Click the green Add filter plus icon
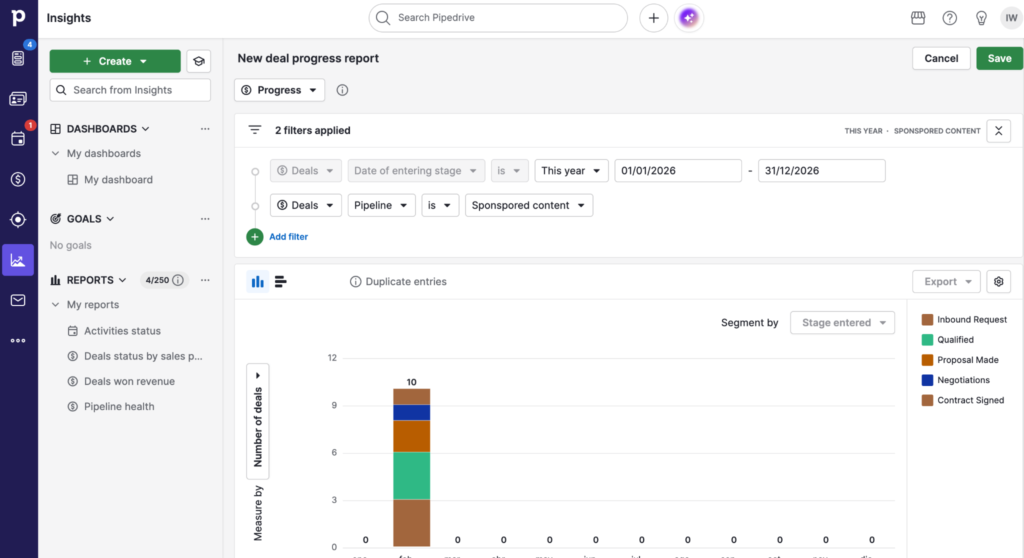This screenshot has width=1024, height=558. 255,237
